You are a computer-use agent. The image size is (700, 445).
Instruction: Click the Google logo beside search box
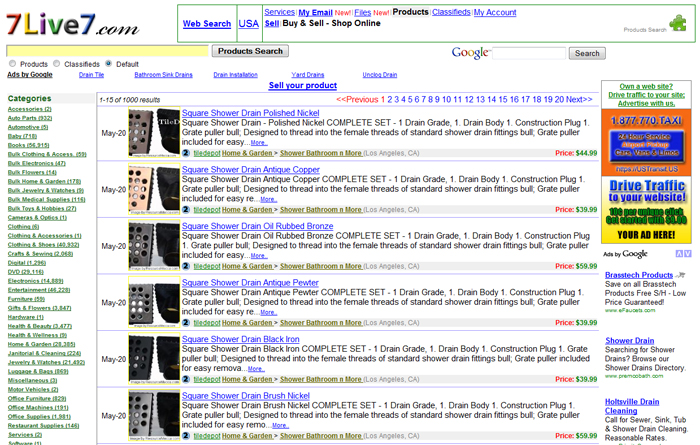(x=470, y=53)
